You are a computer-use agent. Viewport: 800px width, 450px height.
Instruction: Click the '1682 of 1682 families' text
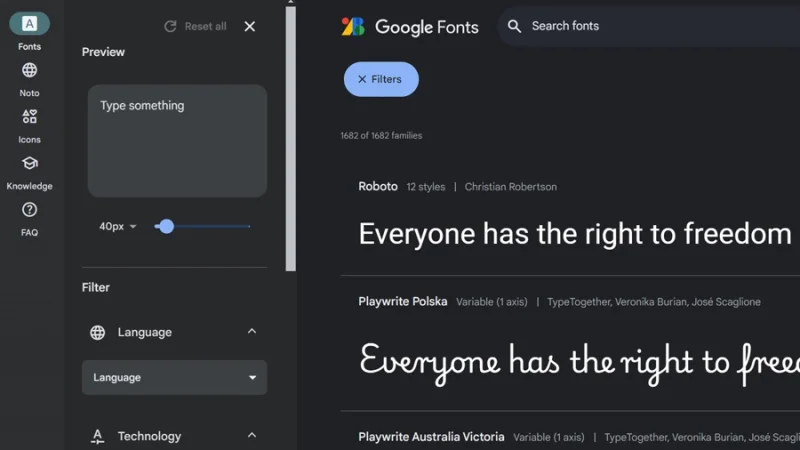tap(381, 136)
